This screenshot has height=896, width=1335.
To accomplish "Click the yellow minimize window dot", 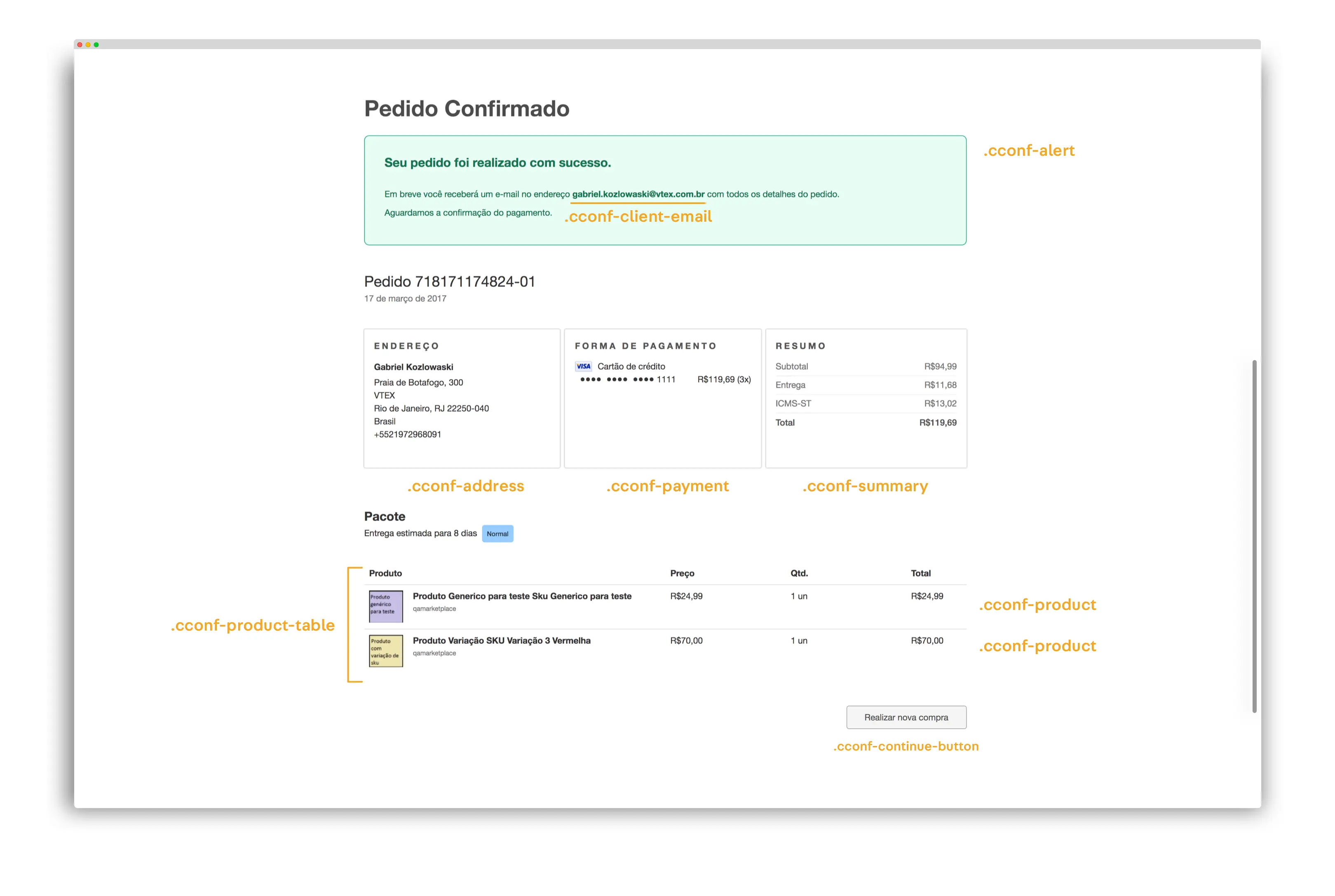I will tap(88, 45).
